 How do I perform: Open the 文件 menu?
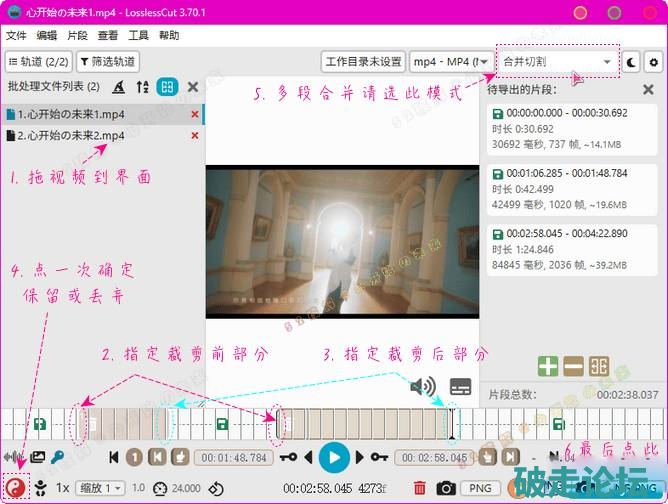click(16, 35)
